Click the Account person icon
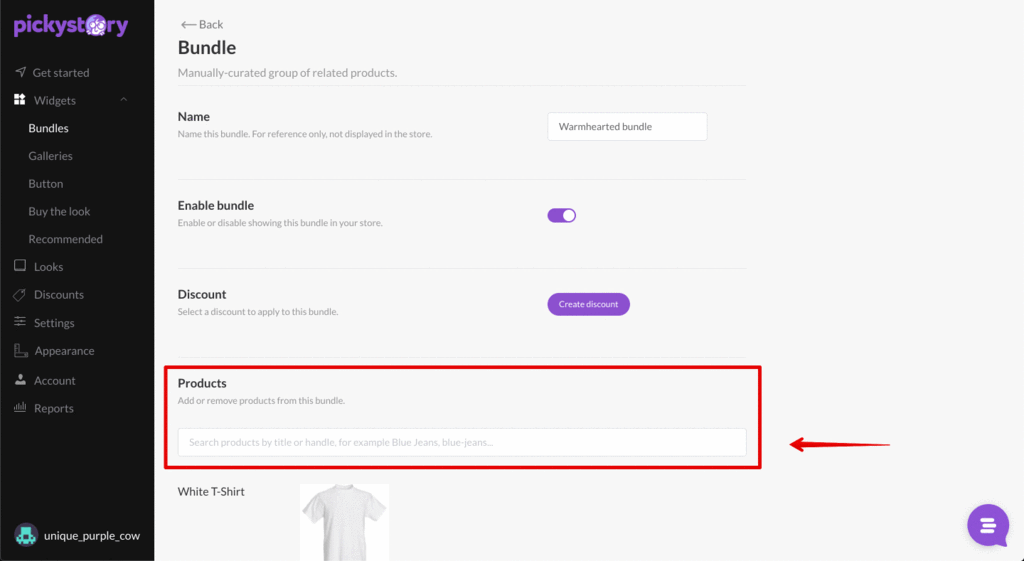 tap(20, 379)
